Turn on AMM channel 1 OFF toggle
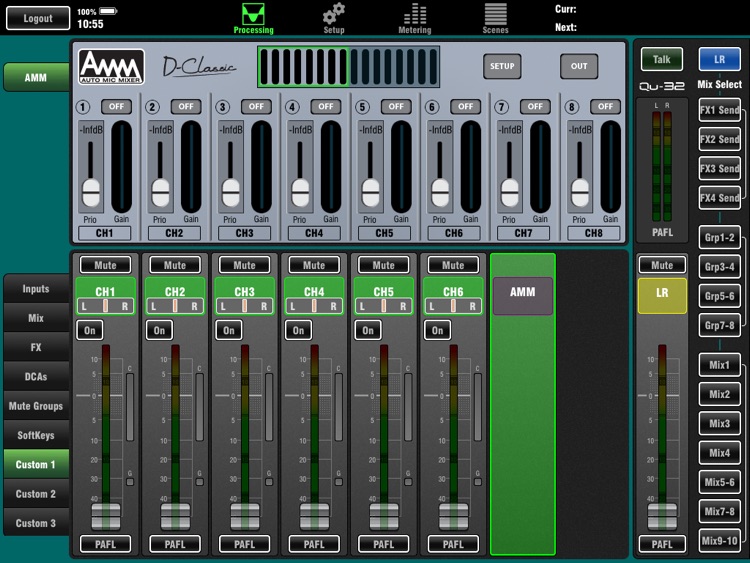Image resolution: width=750 pixels, height=563 pixels. click(116, 106)
